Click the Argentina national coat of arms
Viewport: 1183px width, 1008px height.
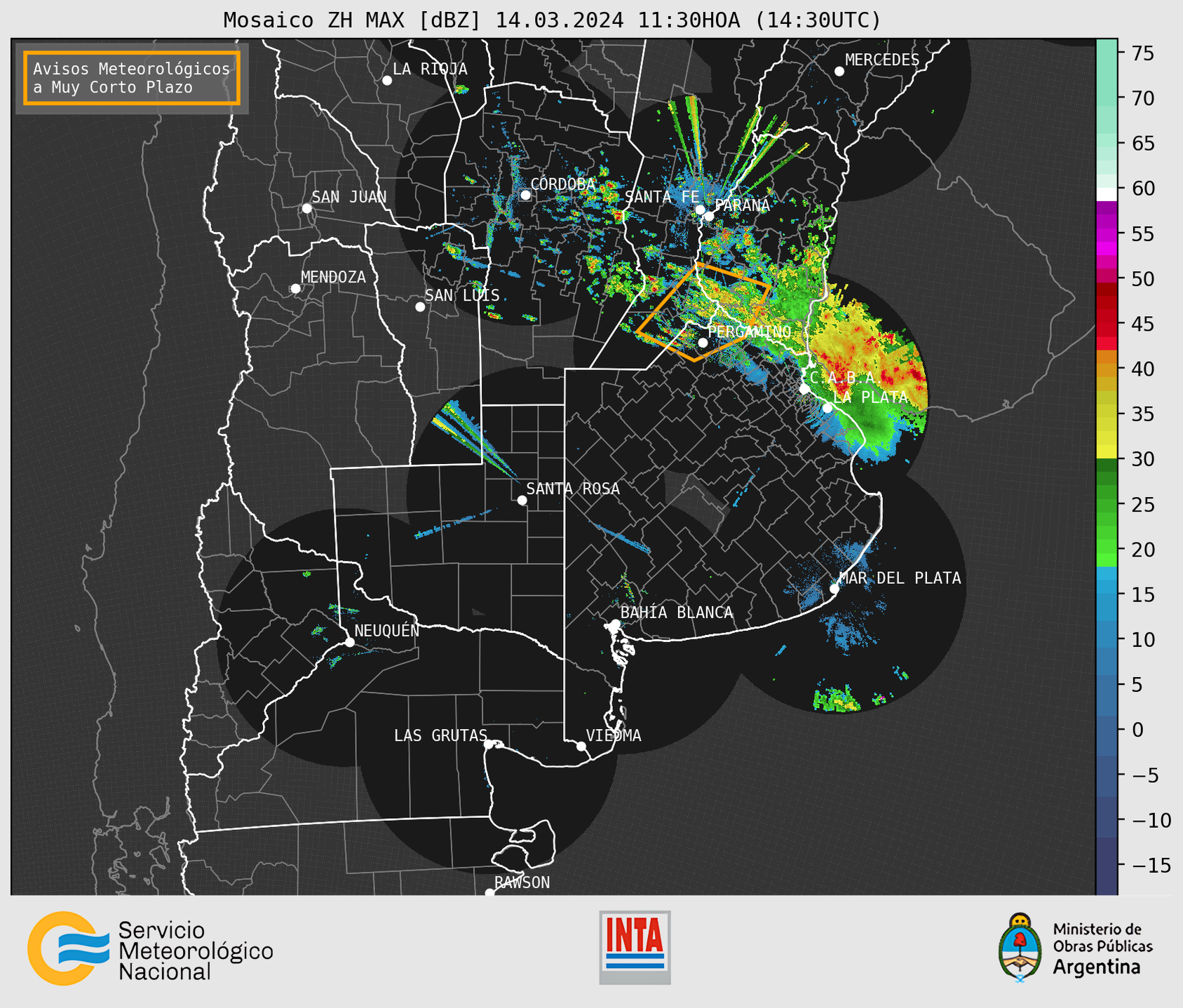(x=1020, y=948)
